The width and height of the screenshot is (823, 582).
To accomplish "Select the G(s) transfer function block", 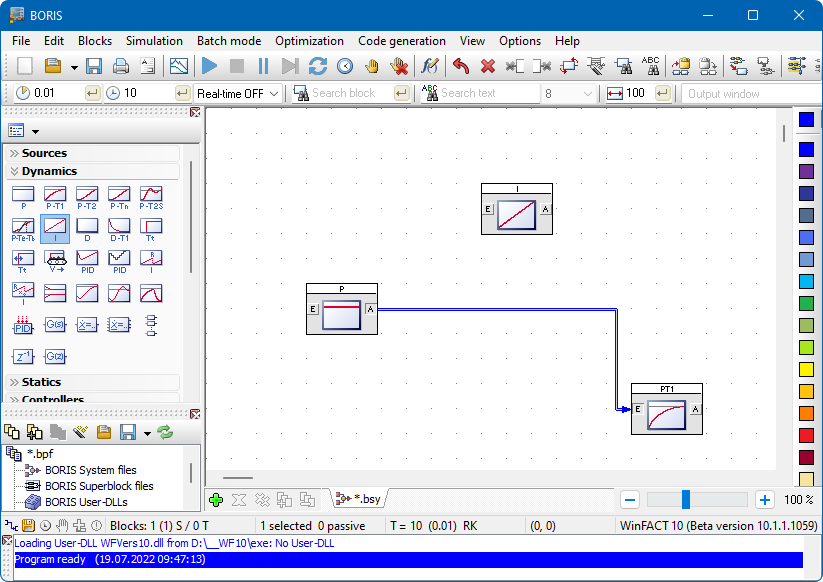I will (x=55, y=325).
